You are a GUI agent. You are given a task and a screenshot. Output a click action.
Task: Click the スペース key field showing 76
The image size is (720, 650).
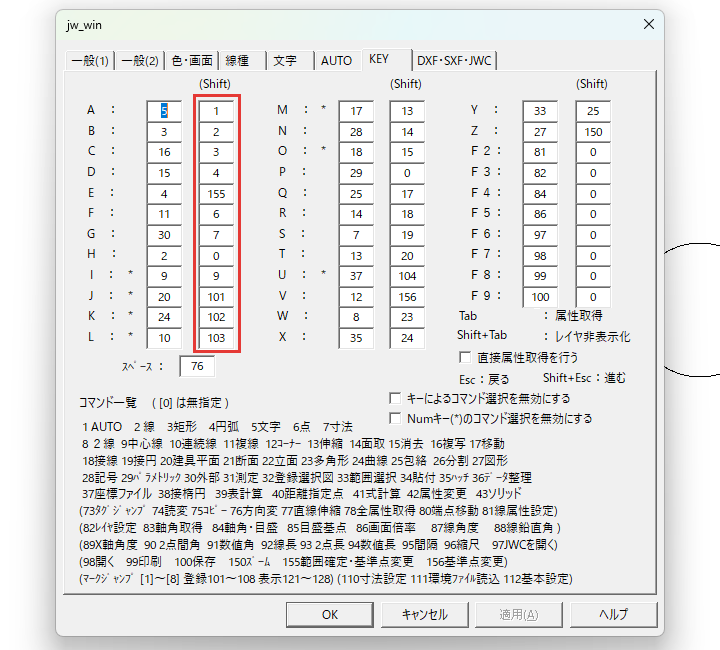point(197,366)
